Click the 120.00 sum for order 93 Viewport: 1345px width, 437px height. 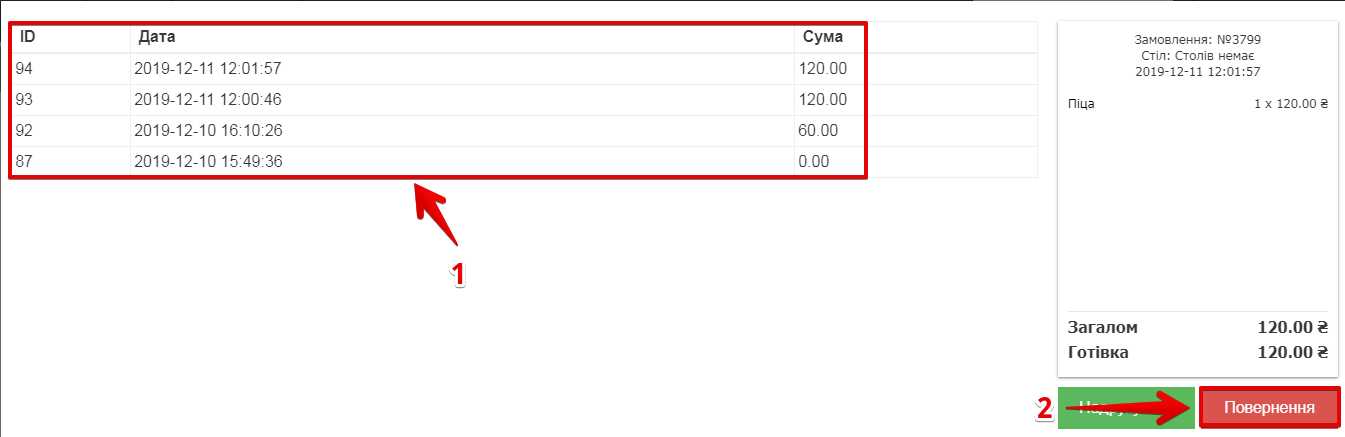click(823, 100)
